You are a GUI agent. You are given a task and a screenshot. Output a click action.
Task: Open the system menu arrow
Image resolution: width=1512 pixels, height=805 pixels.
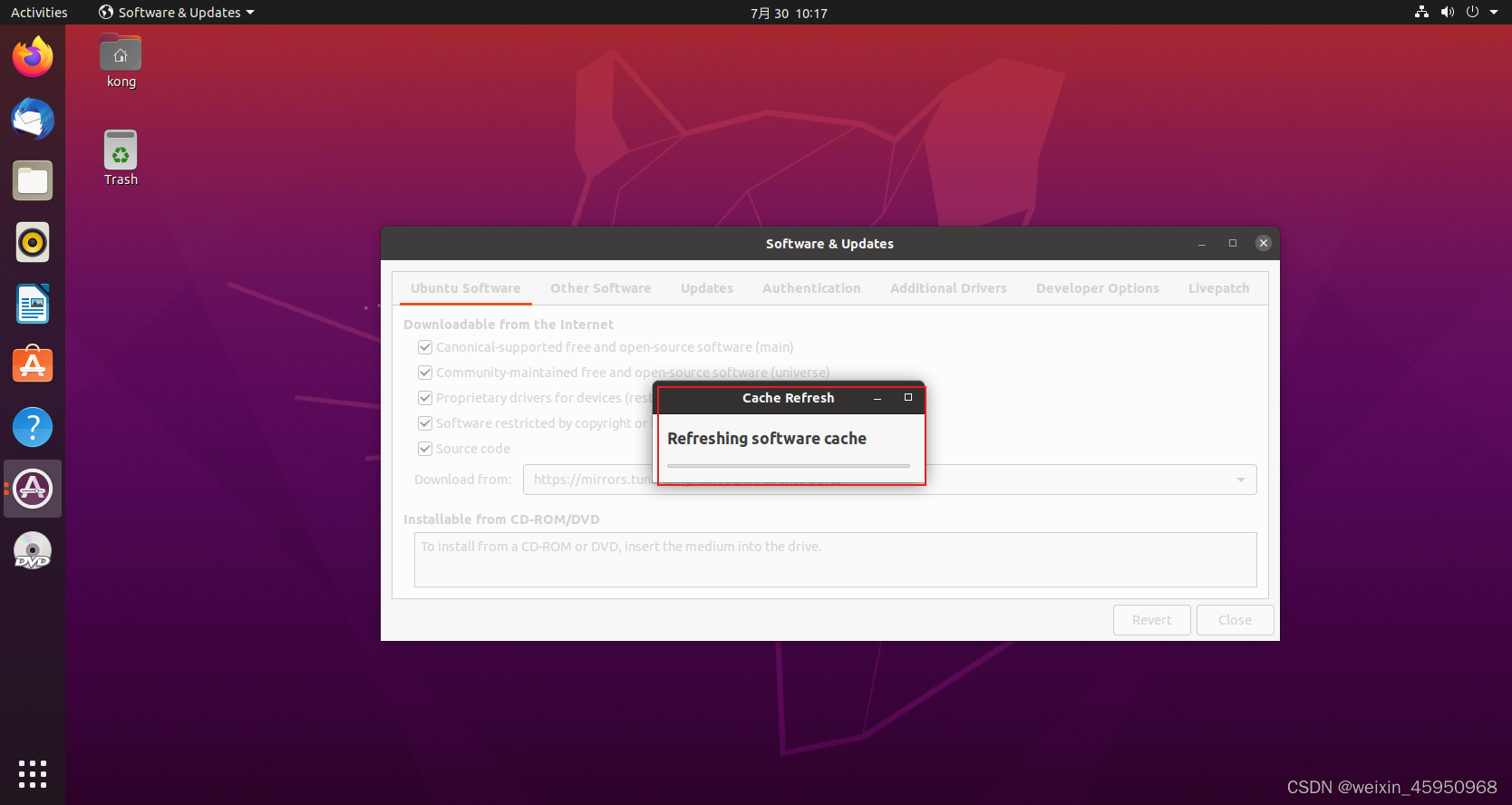click(1494, 12)
